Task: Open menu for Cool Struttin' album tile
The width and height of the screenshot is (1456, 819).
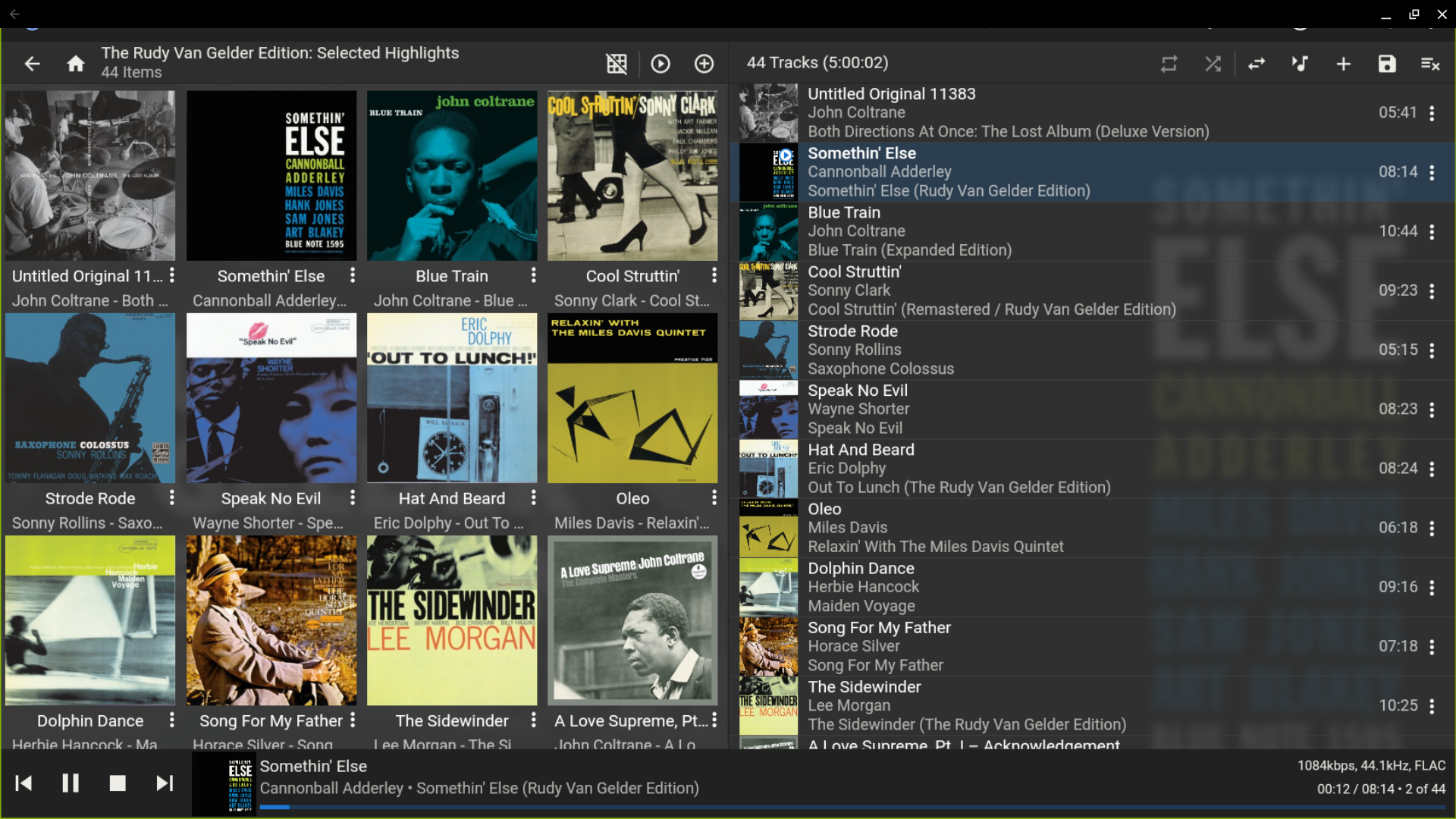Action: [714, 276]
